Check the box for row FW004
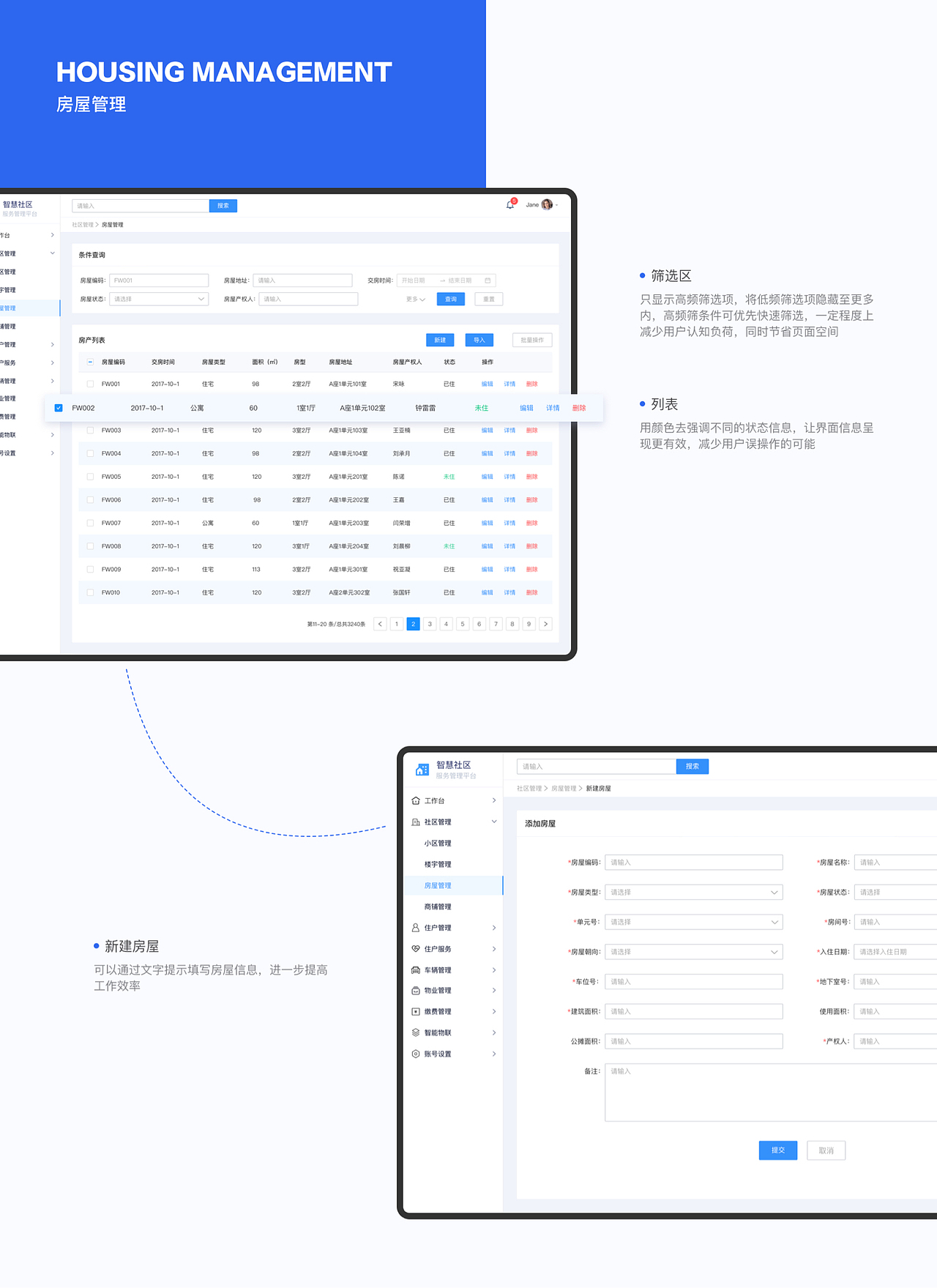 coord(90,453)
